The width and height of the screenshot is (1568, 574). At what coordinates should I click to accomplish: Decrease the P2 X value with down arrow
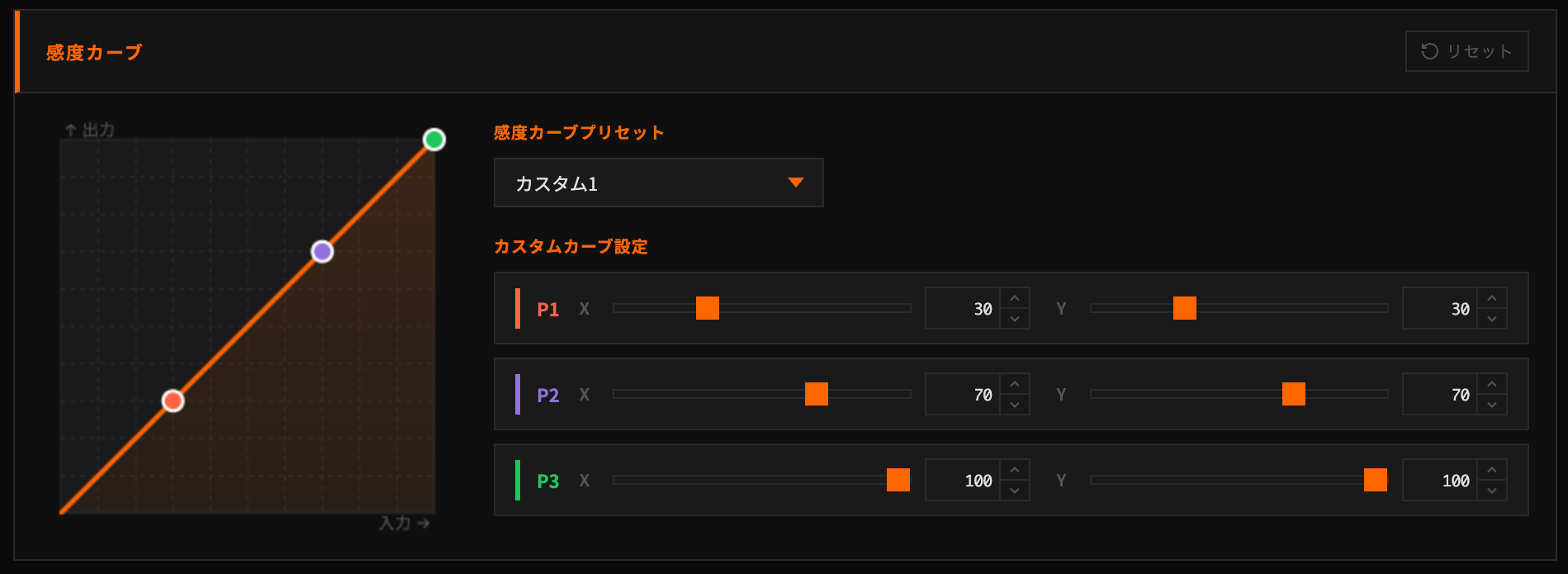click(x=1015, y=405)
